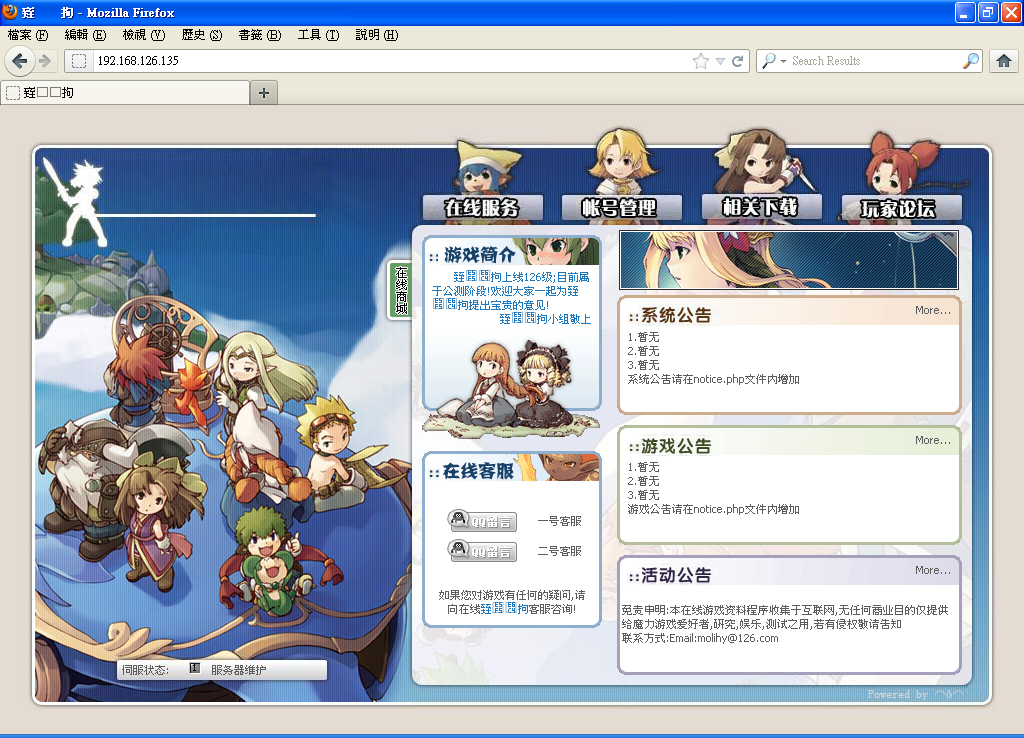Click More link in 游戏公告 panel

pyautogui.click(x=933, y=440)
